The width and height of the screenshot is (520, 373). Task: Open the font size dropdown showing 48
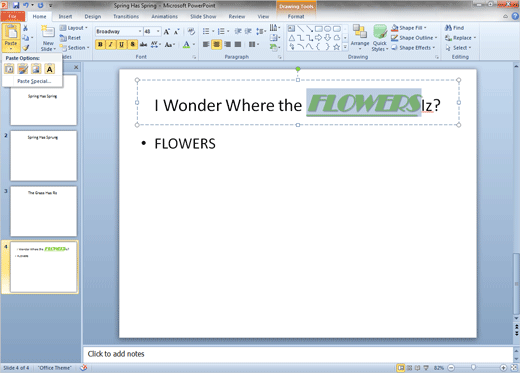tap(158, 31)
